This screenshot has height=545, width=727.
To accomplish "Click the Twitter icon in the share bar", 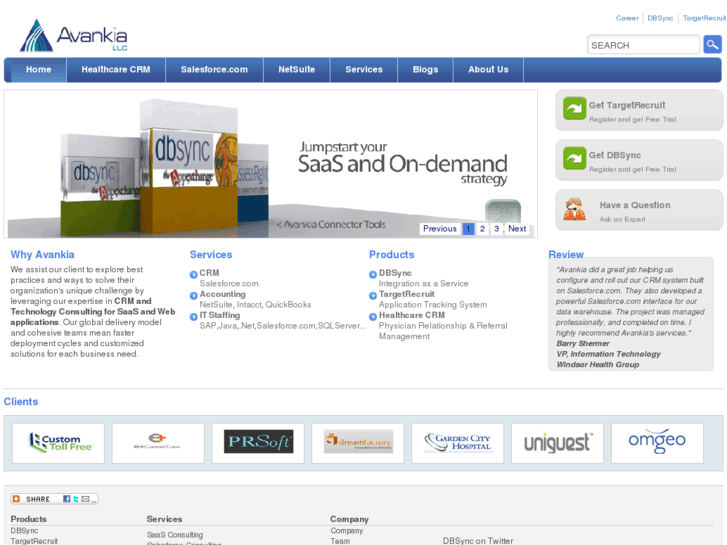I will click(76, 499).
